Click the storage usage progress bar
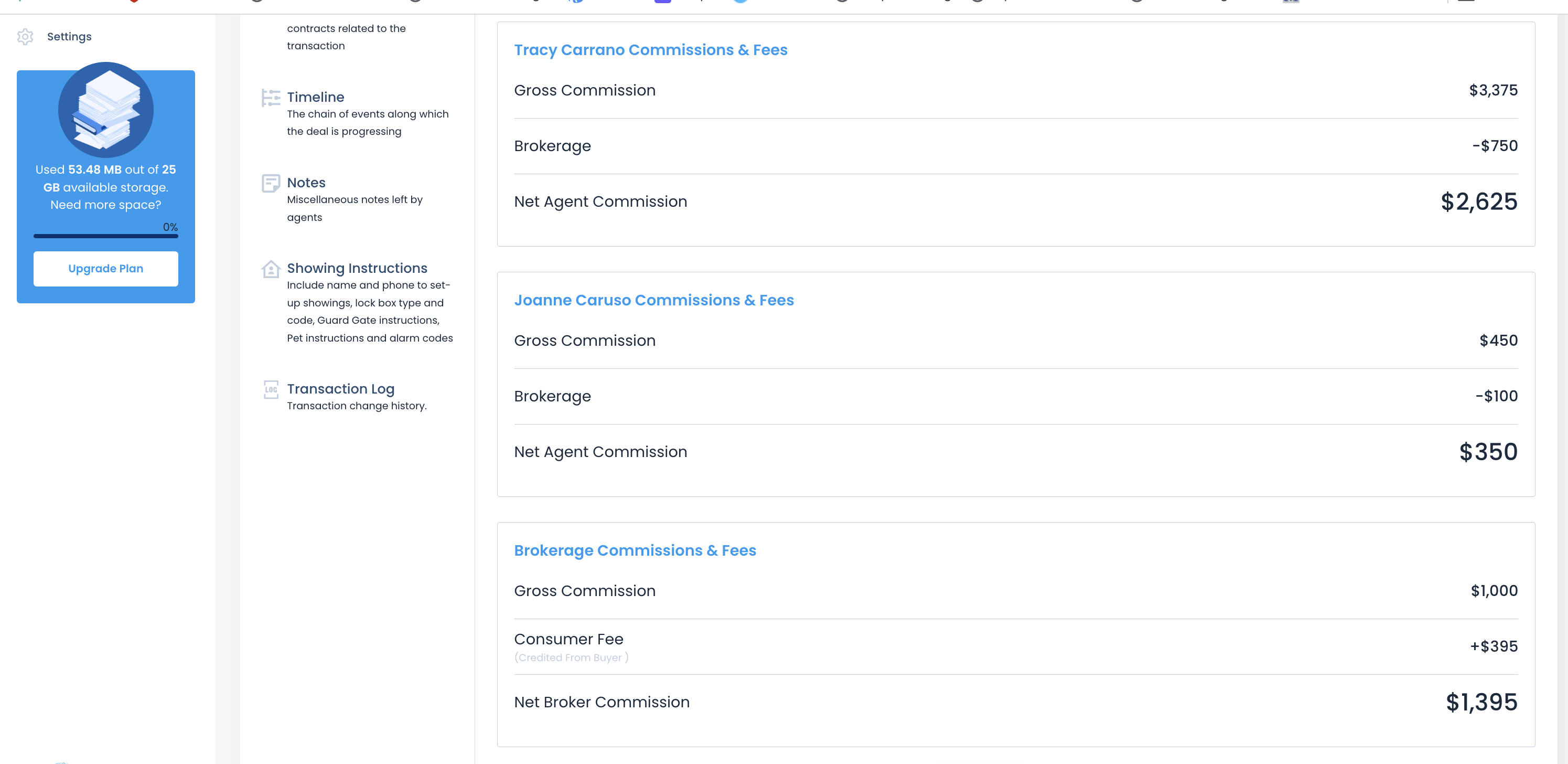The width and height of the screenshot is (1568, 764). coord(106,236)
